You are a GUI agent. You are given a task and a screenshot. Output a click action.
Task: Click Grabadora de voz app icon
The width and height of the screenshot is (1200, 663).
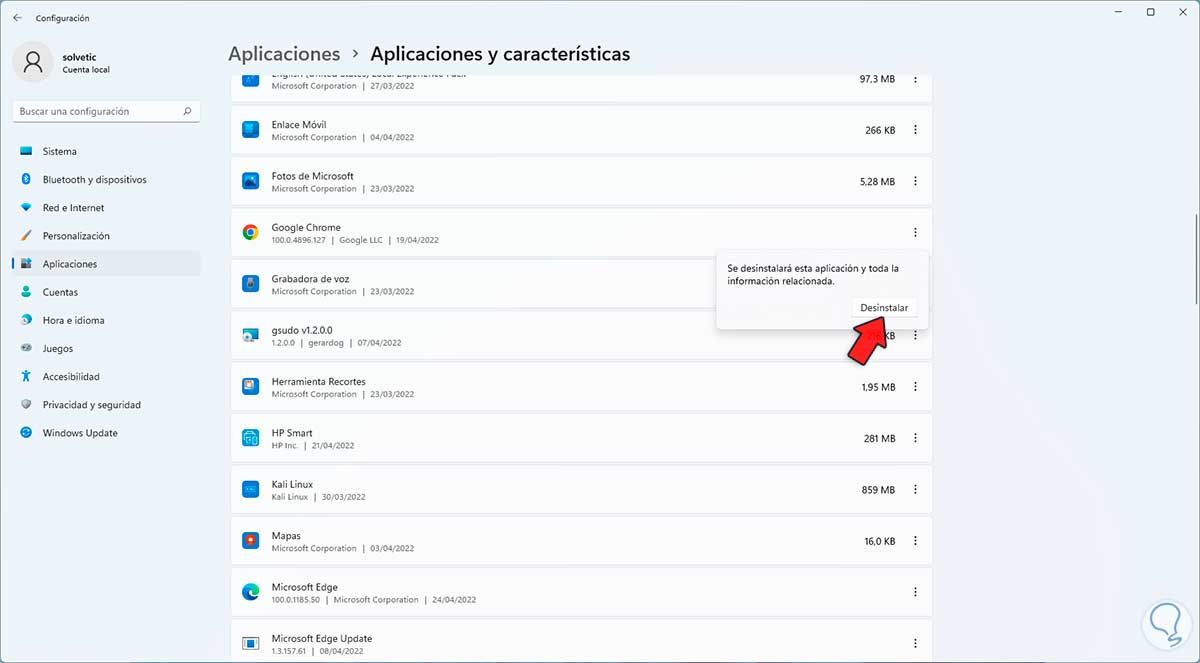tap(251, 284)
